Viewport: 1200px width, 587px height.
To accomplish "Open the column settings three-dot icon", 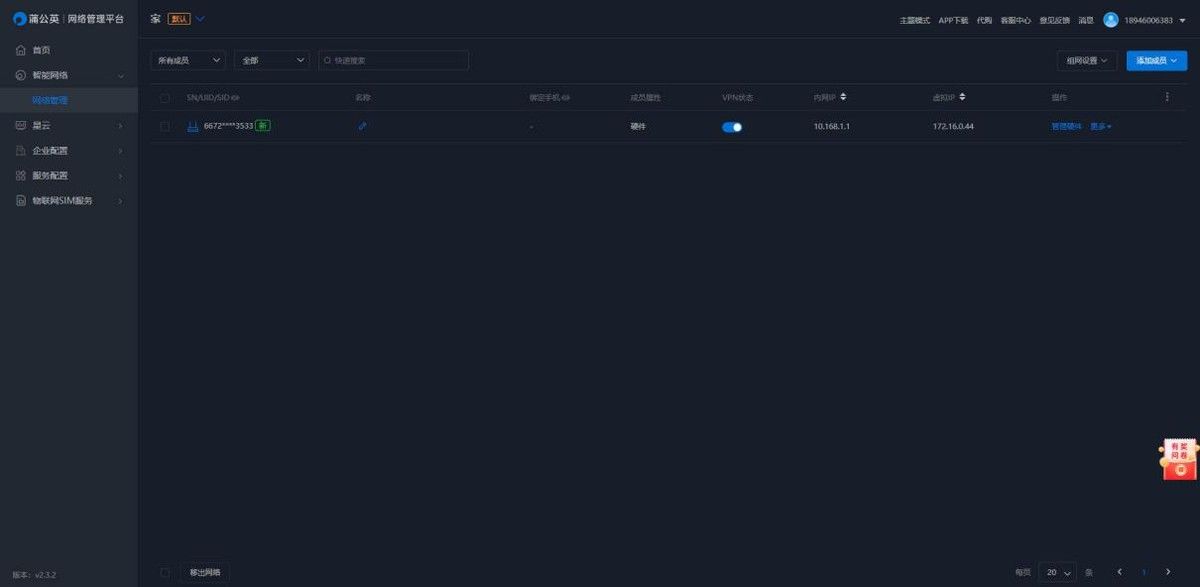I will pos(1167,97).
